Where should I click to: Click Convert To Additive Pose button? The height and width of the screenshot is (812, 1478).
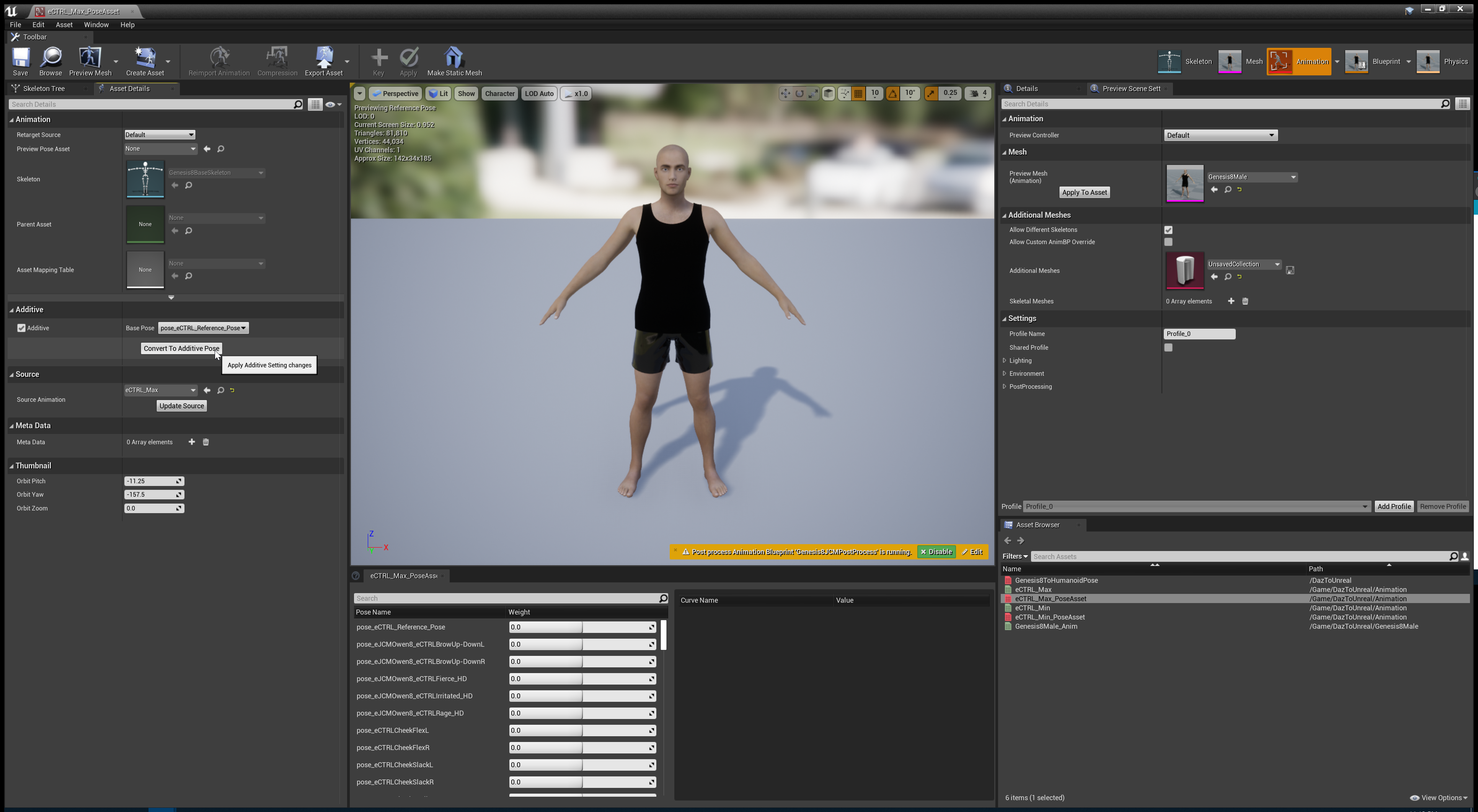(x=181, y=348)
